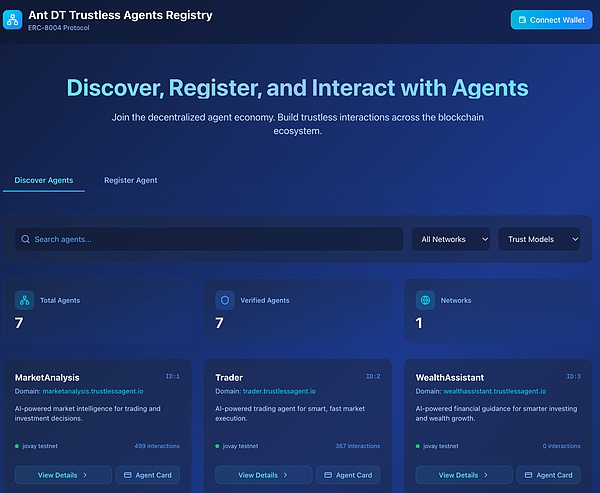600x493 pixels.
Task: Click the card icon on MarketAnalysis Agent Card
Action: 128,475
